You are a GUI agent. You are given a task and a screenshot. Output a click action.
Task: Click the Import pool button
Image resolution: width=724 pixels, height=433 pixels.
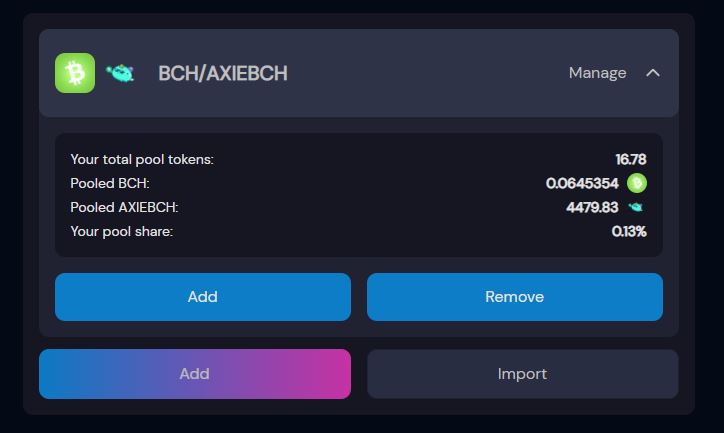pyautogui.click(x=523, y=374)
